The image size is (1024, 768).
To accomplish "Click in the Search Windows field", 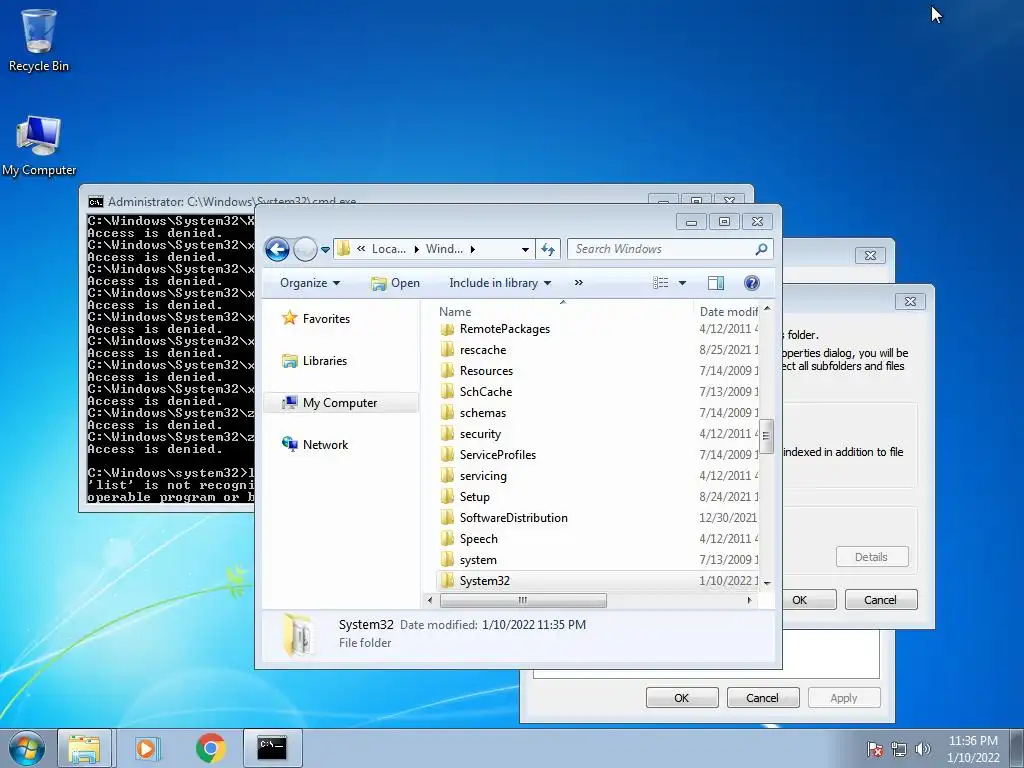I will coord(660,249).
